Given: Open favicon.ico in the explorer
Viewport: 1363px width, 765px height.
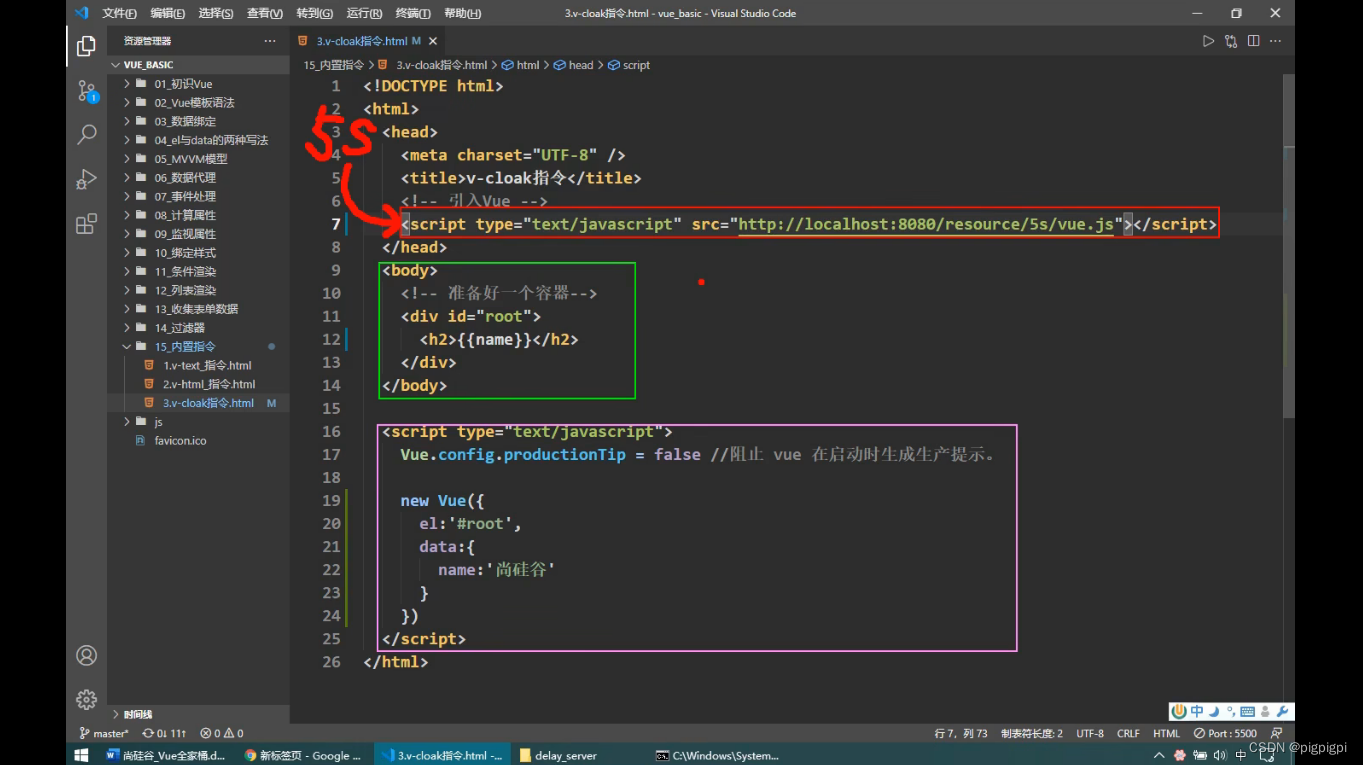Looking at the screenshot, I should [x=198, y=440].
